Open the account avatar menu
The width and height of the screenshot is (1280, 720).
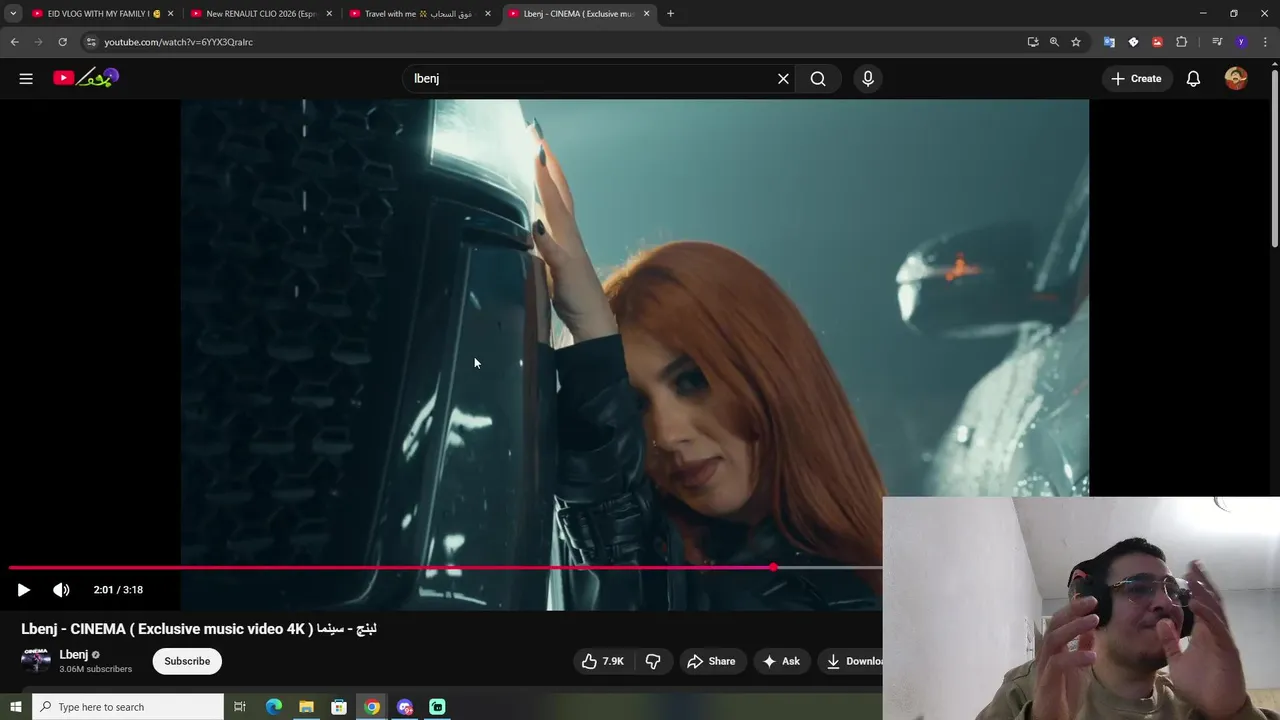coord(1236,79)
